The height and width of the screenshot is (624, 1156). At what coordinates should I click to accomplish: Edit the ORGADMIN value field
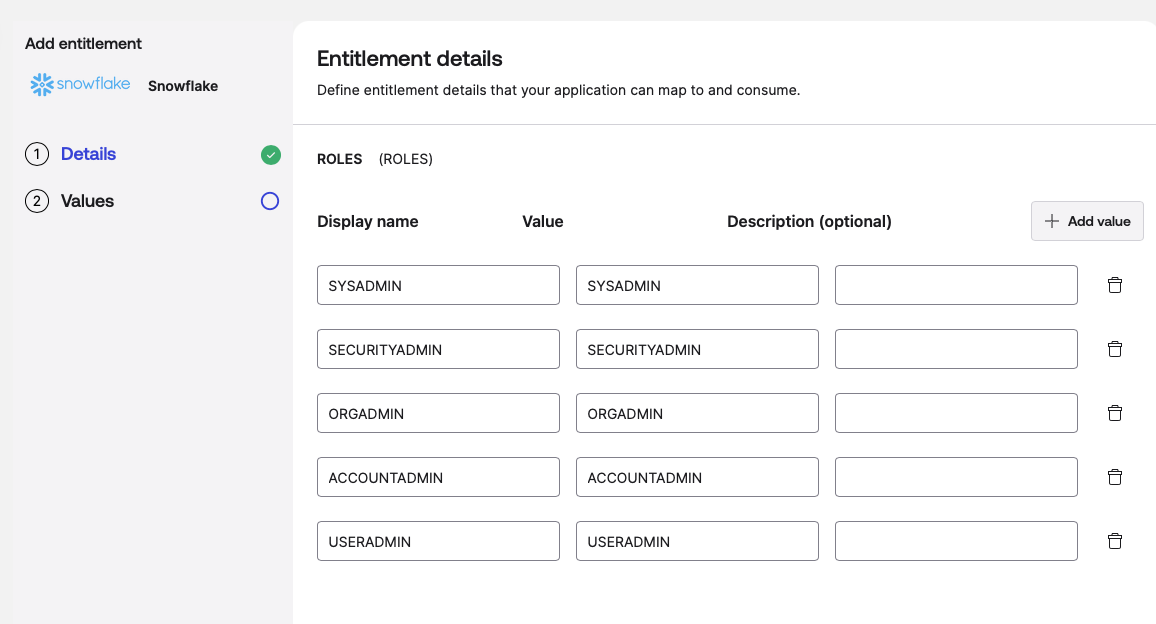697,413
